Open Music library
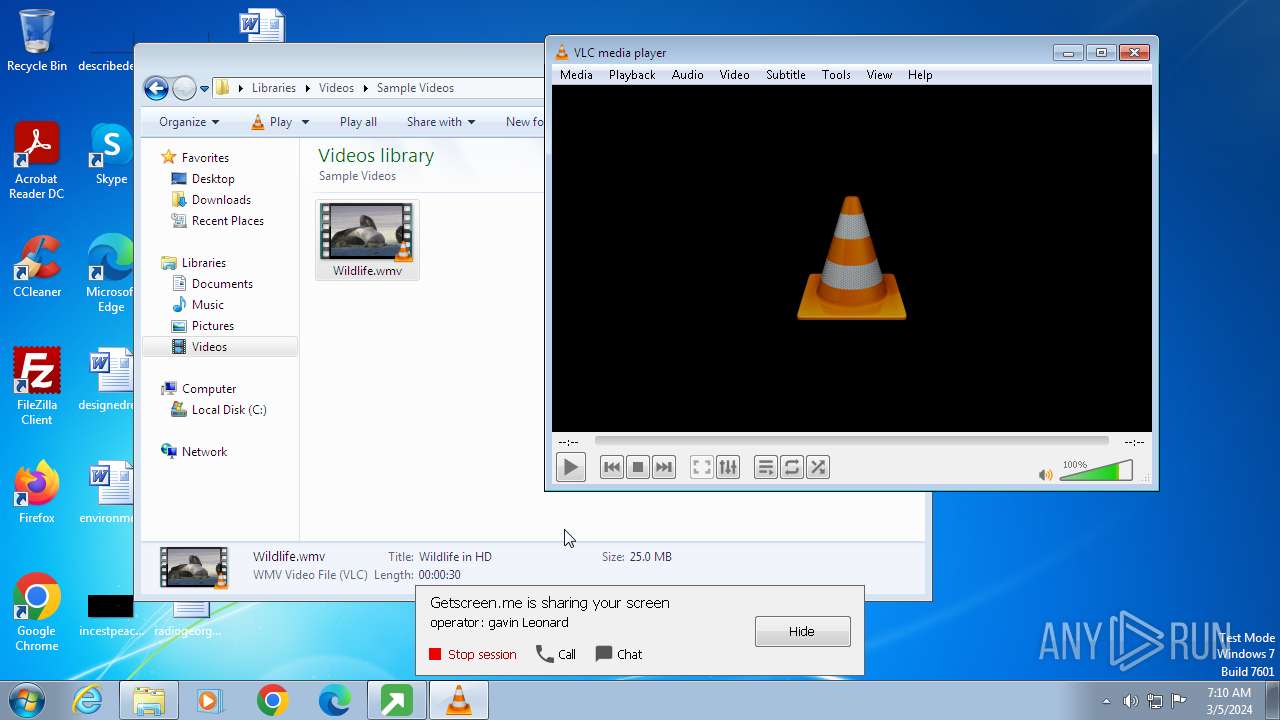Image resolution: width=1280 pixels, height=720 pixels. click(208, 305)
